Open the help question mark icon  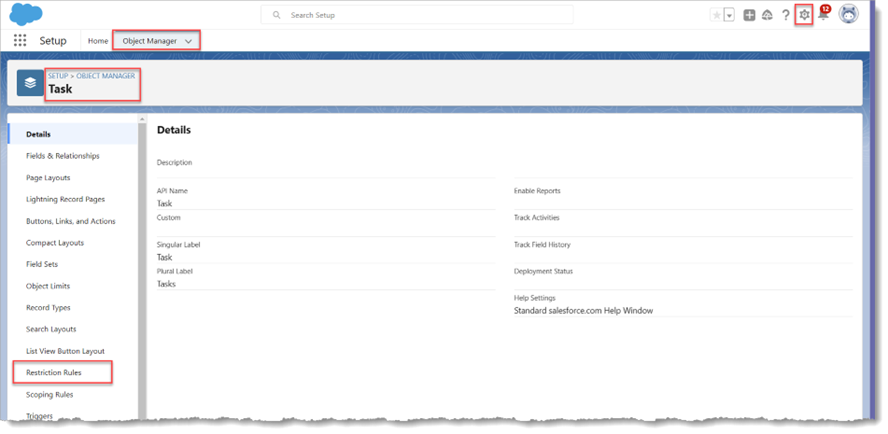tap(786, 15)
